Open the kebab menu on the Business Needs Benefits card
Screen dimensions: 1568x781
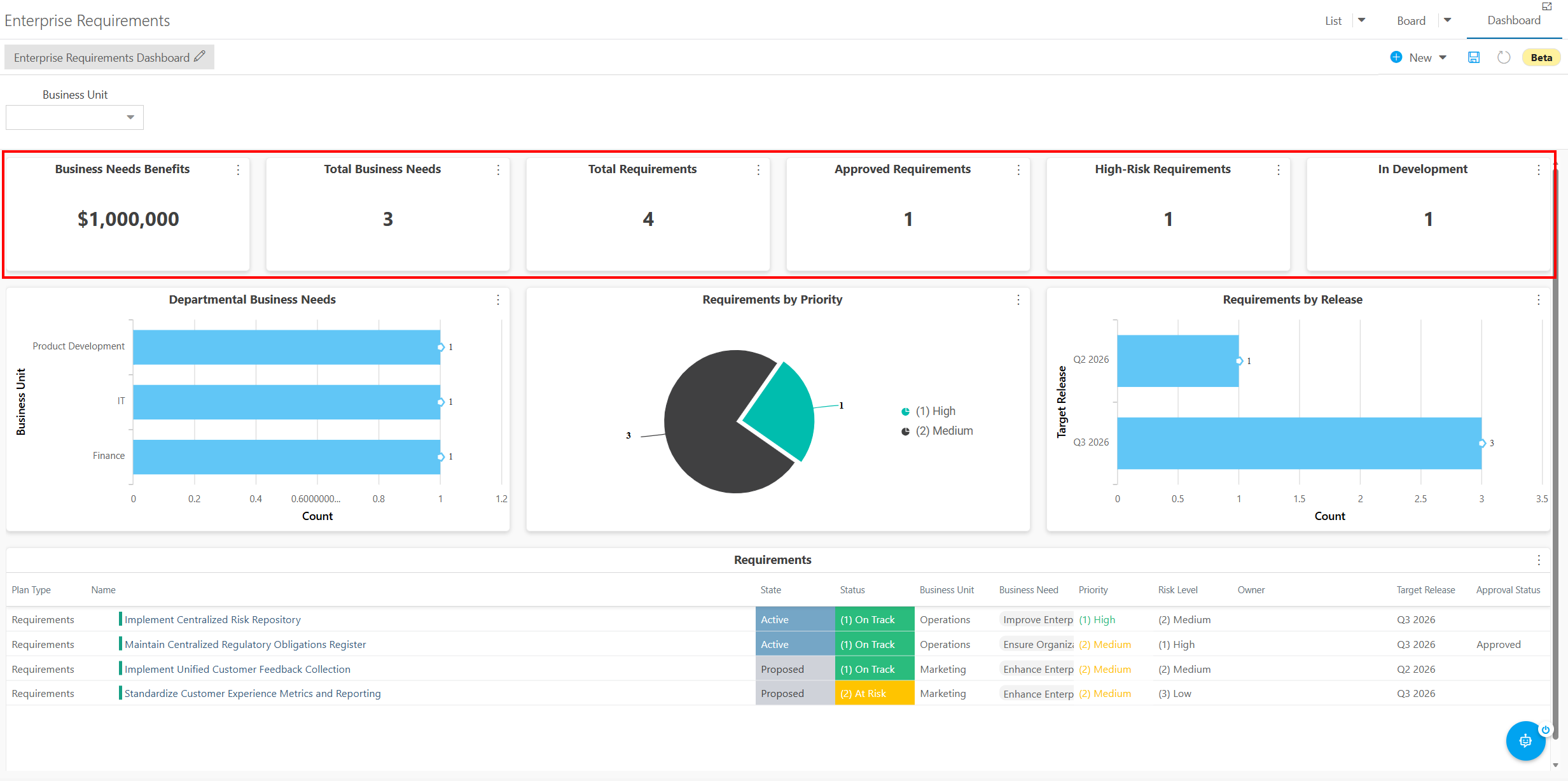click(x=238, y=170)
